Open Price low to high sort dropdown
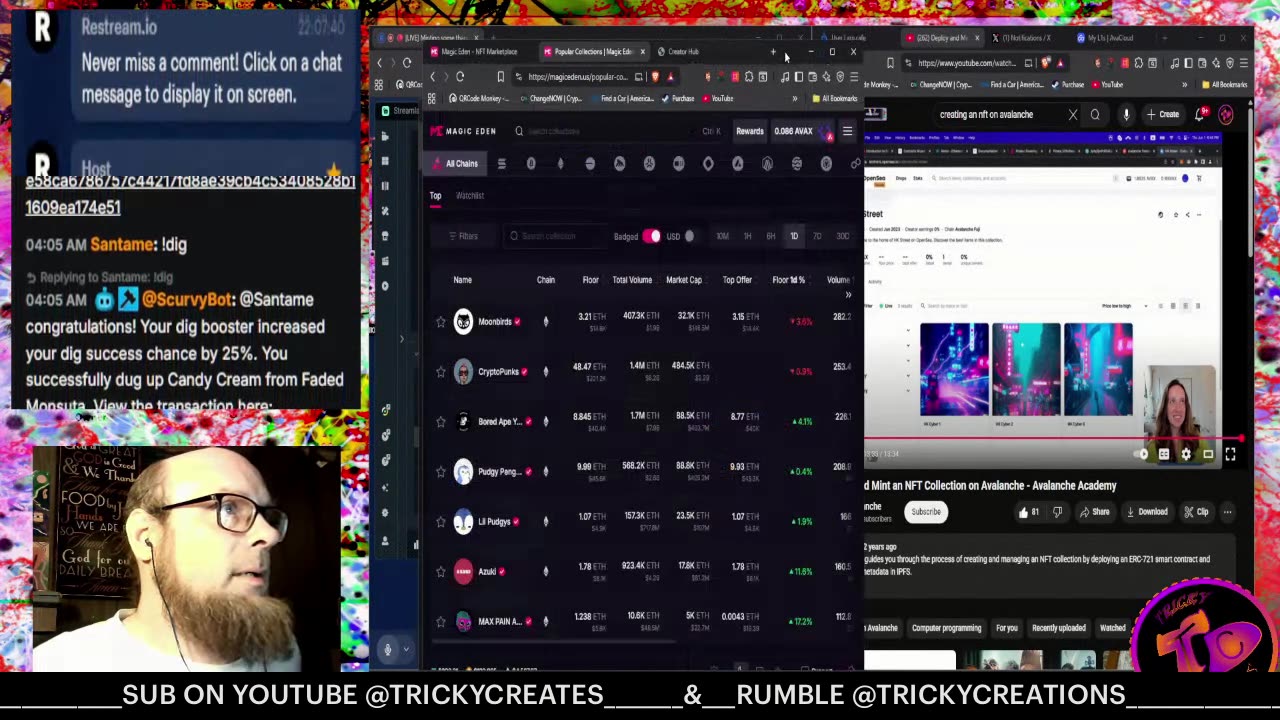1280x720 pixels. coord(1123,306)
